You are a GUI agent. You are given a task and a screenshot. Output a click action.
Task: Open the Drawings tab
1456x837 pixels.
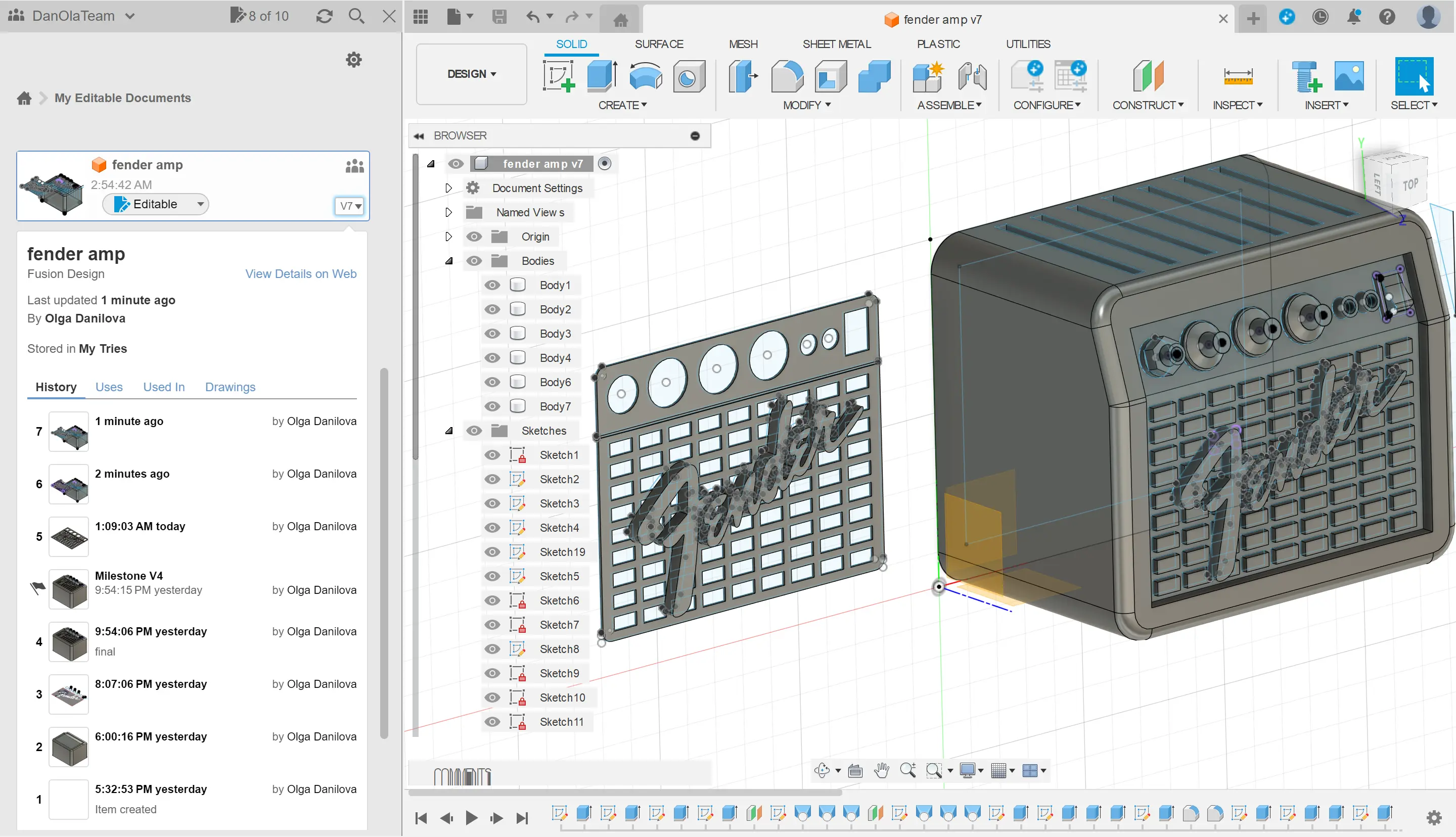[230, 387]
